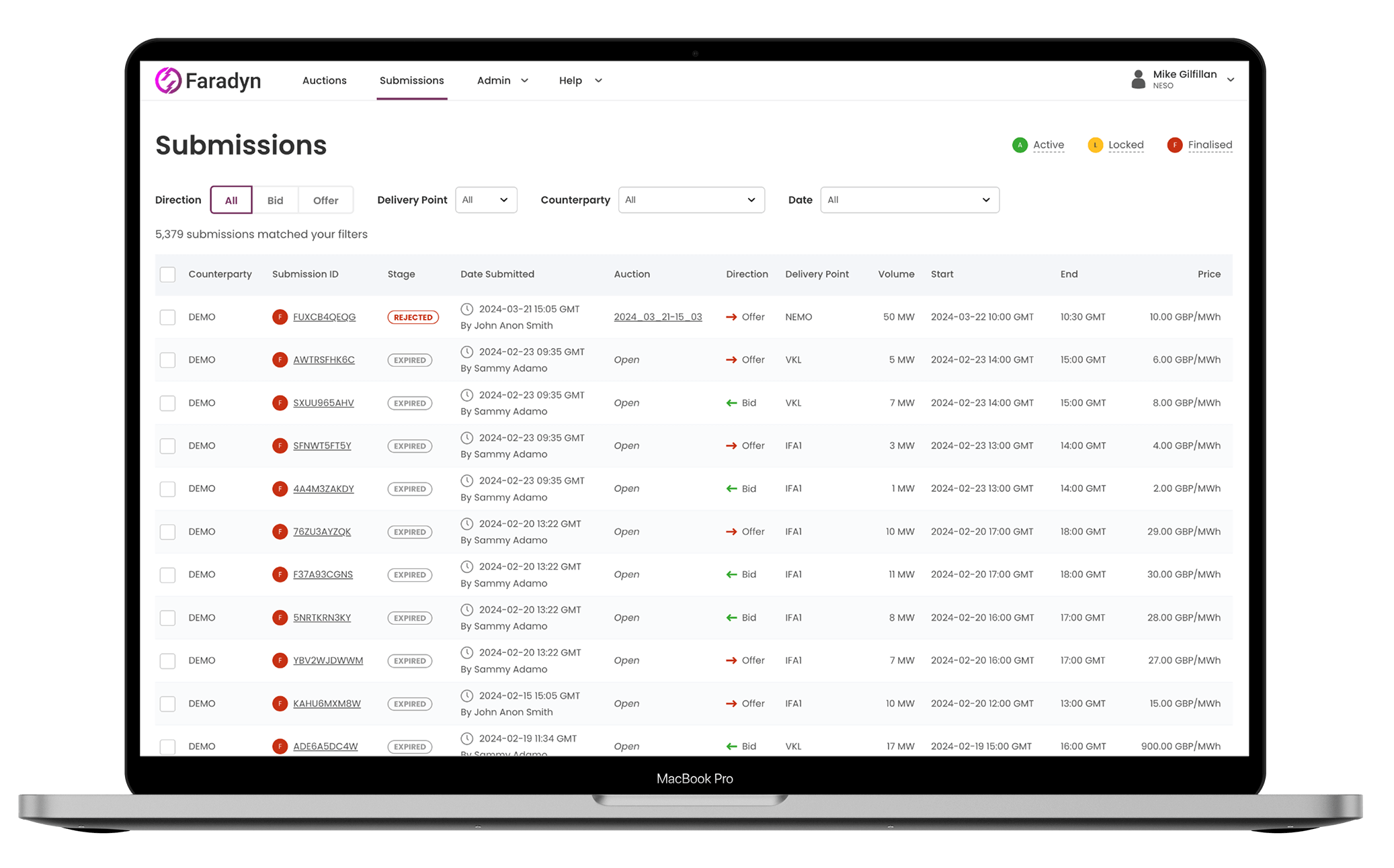Click the clock icon beside 2024-03-21 submission
This screenshot has width=1394, height=868.
coord(467,309)
